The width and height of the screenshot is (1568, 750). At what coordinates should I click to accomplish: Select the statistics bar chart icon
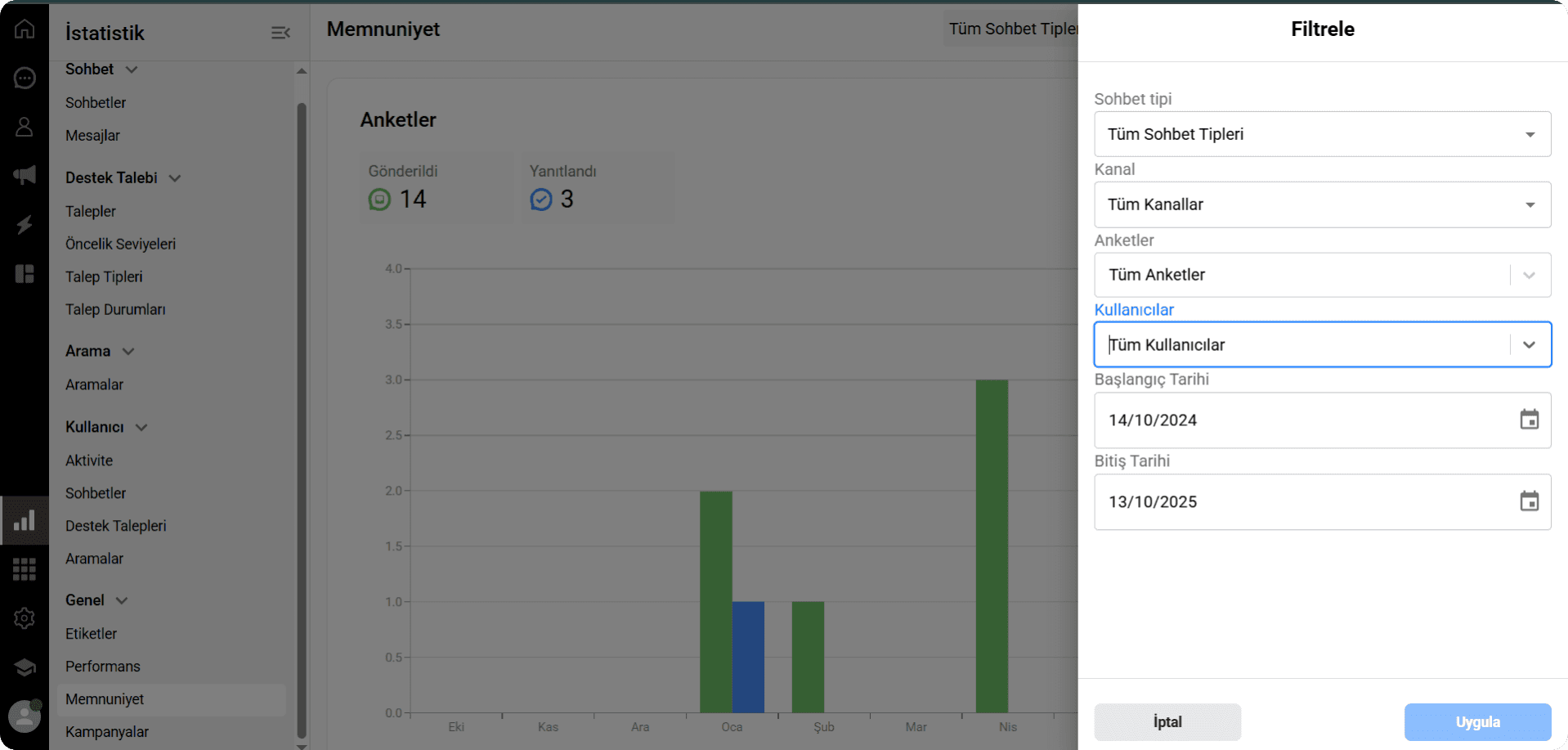click(x=25, y=520)
